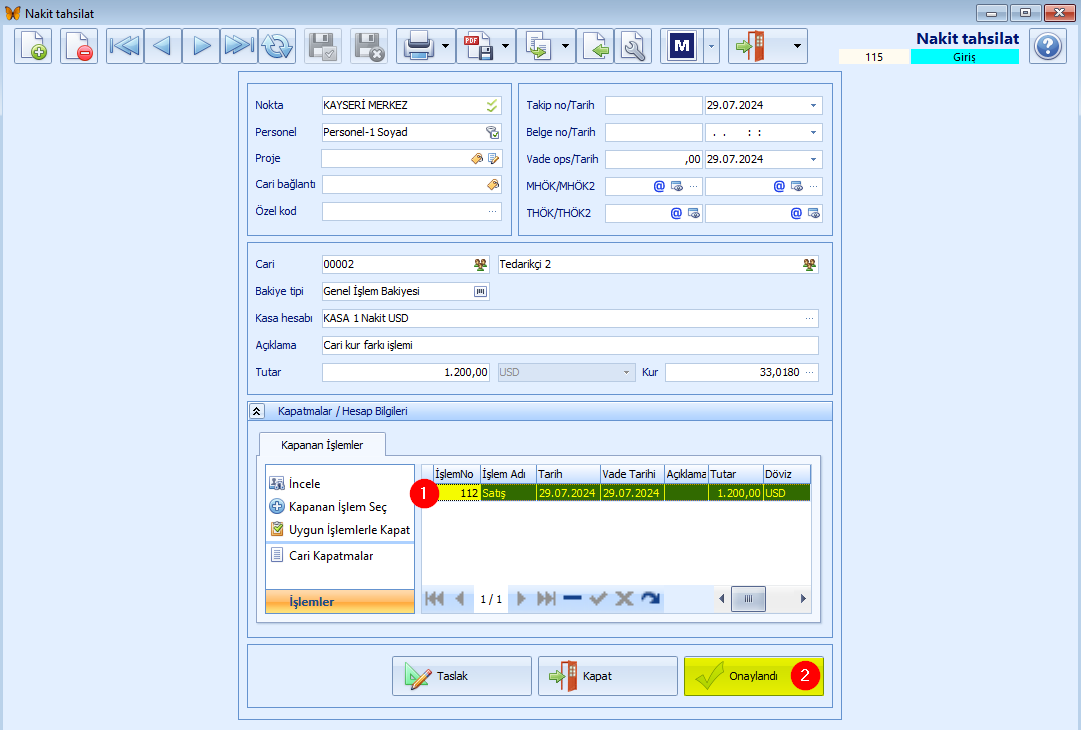Click the orange tag icon in Proje field
The height and width of the screenshot is (730, 1081).
(476, 159)
